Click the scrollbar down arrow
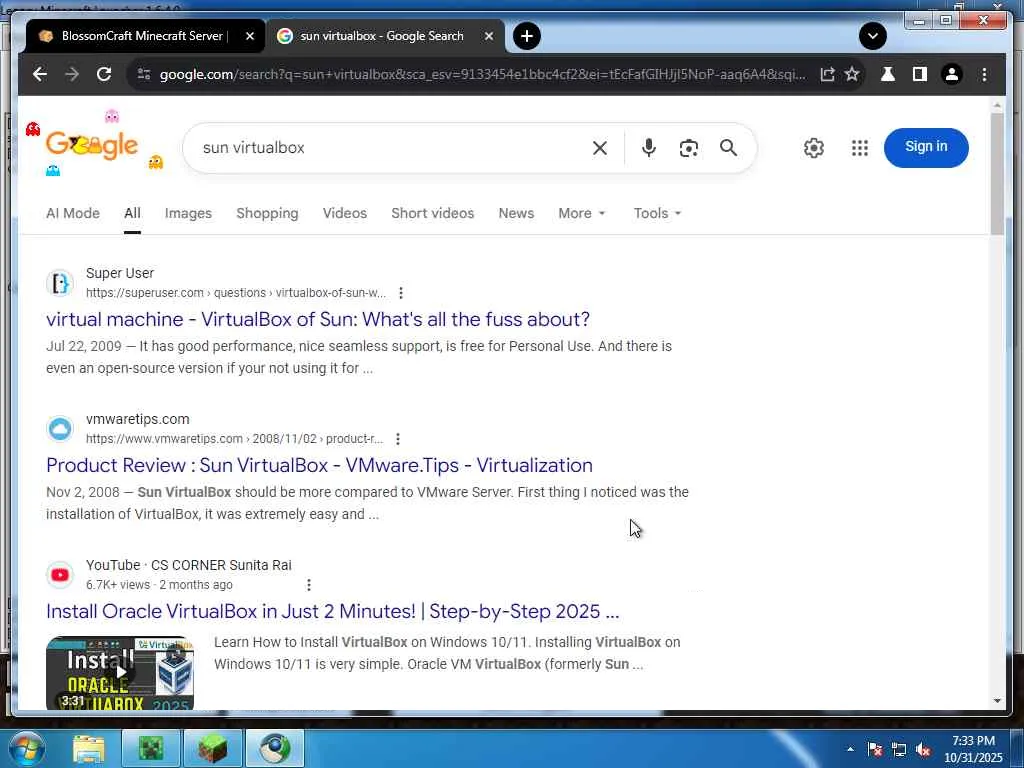1024x768 pixels. click(997, 701)
